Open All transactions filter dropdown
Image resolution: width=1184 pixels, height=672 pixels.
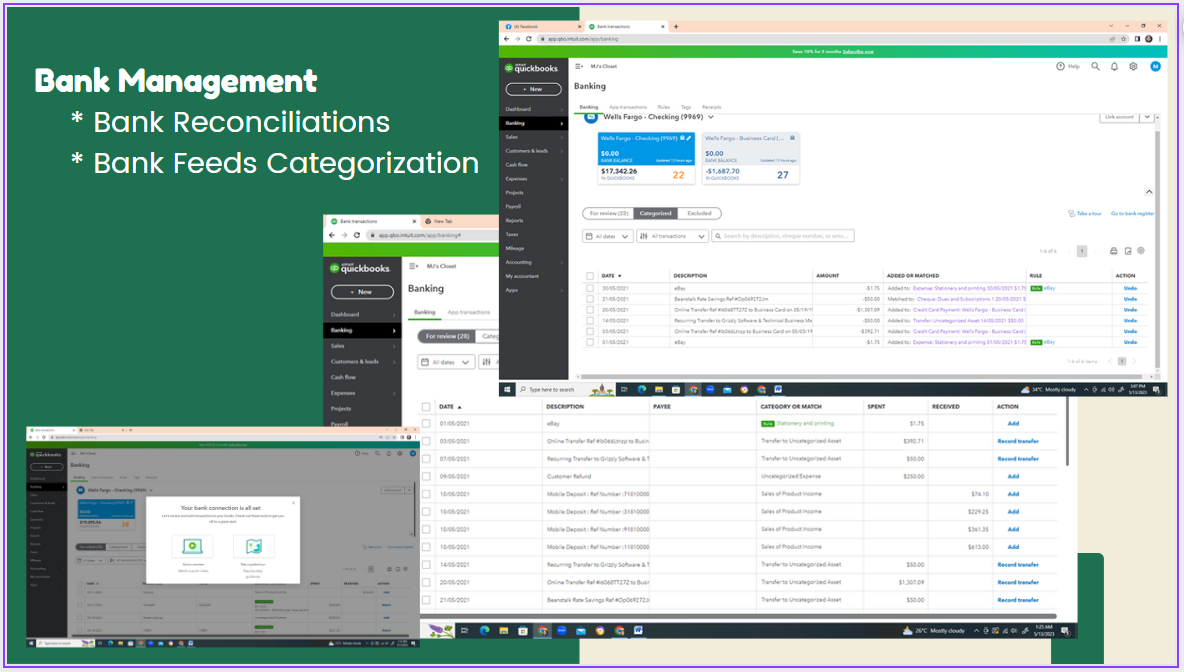tap(672, 236)
